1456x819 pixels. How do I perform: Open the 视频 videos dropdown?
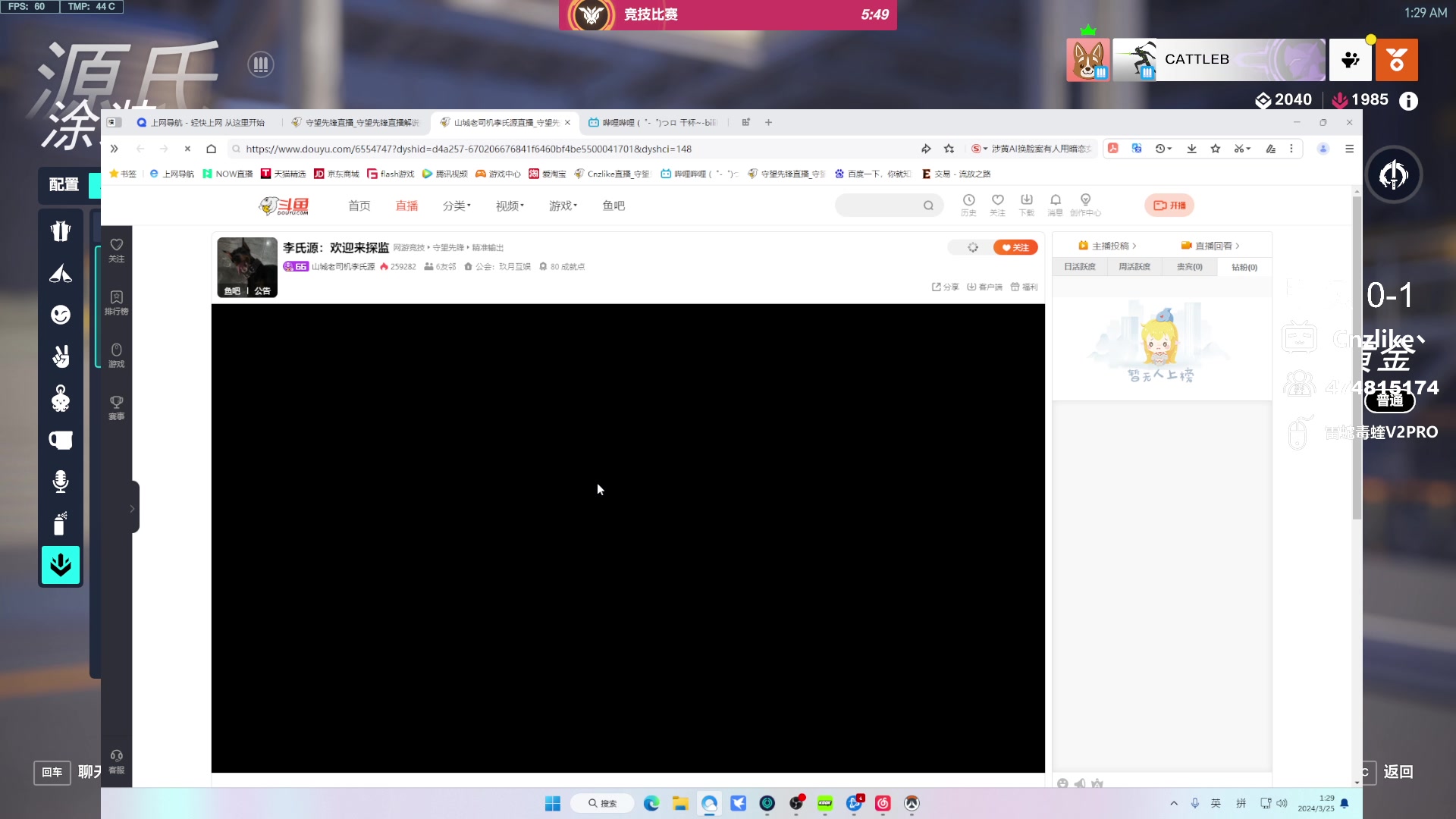(507, 205)
